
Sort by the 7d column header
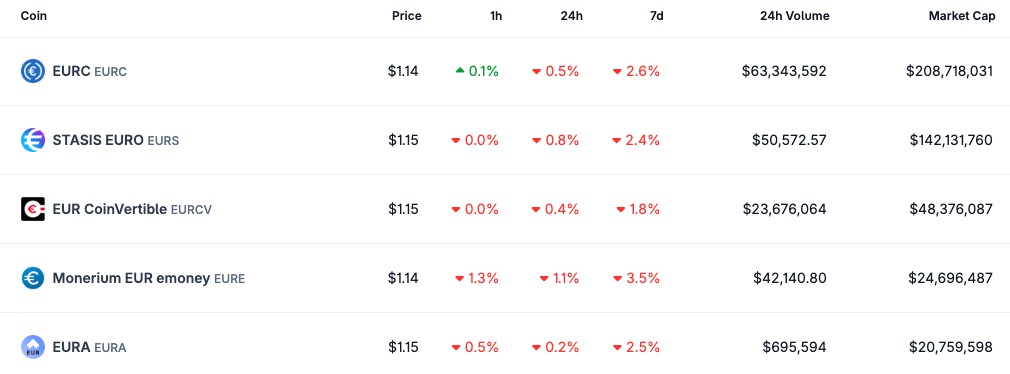[656, 16]
